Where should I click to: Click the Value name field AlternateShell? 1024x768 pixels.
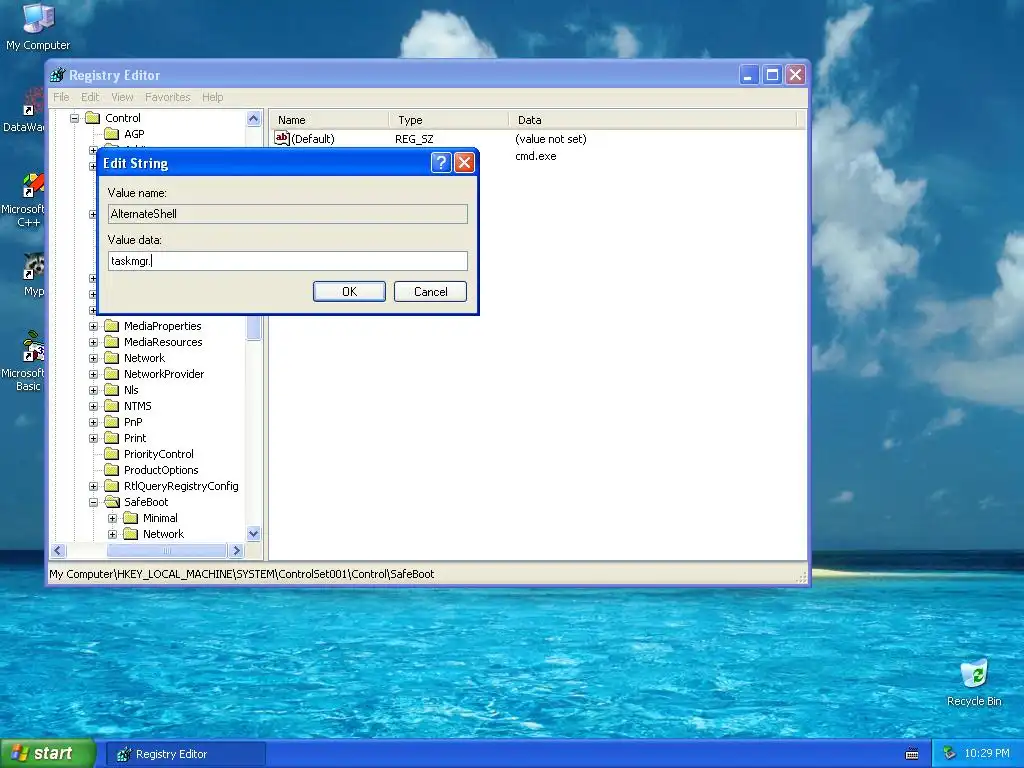(x=287, y=214)
